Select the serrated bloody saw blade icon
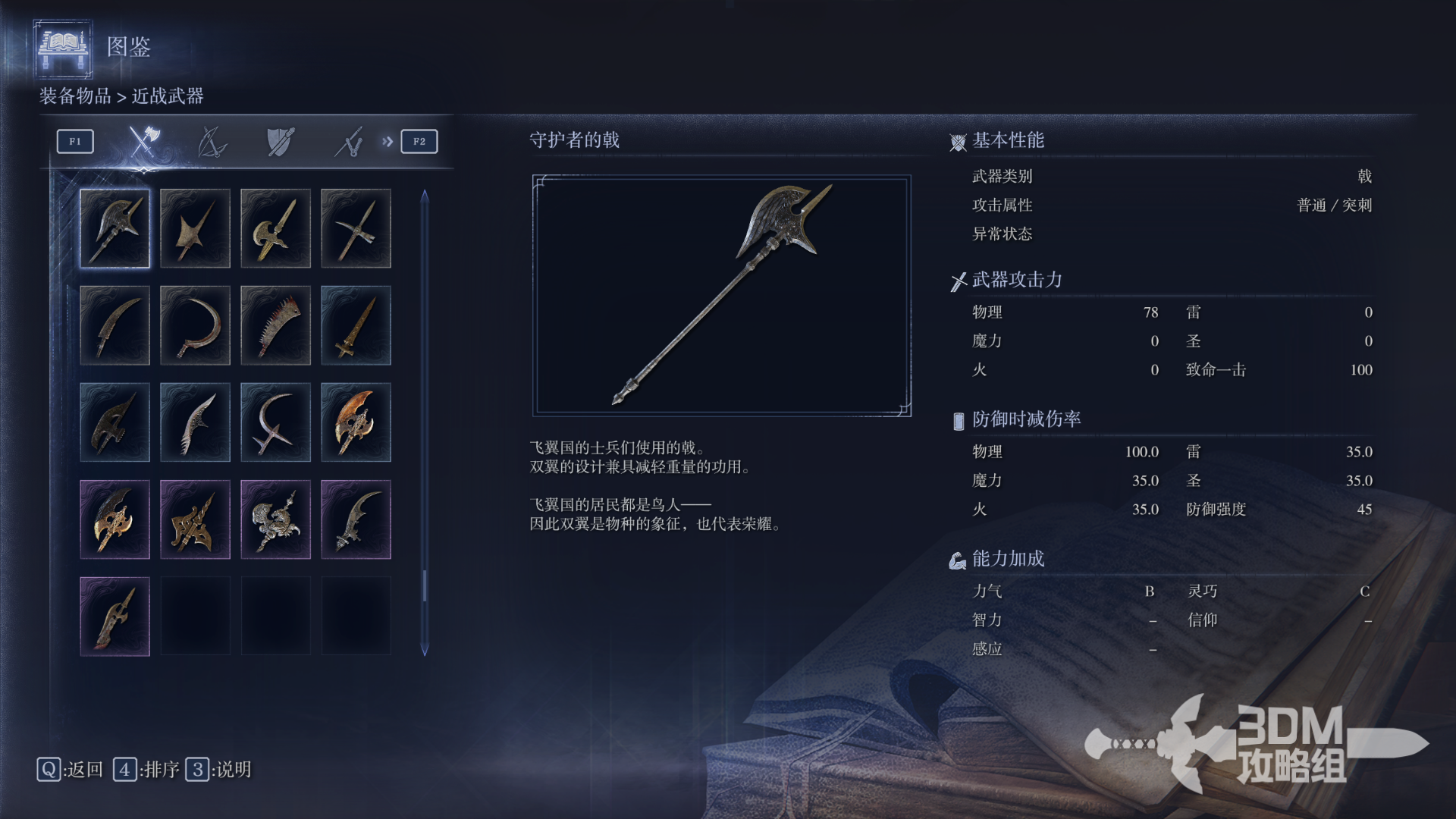This screenshot has width=1456, height=819. click(x=275, y=325)
